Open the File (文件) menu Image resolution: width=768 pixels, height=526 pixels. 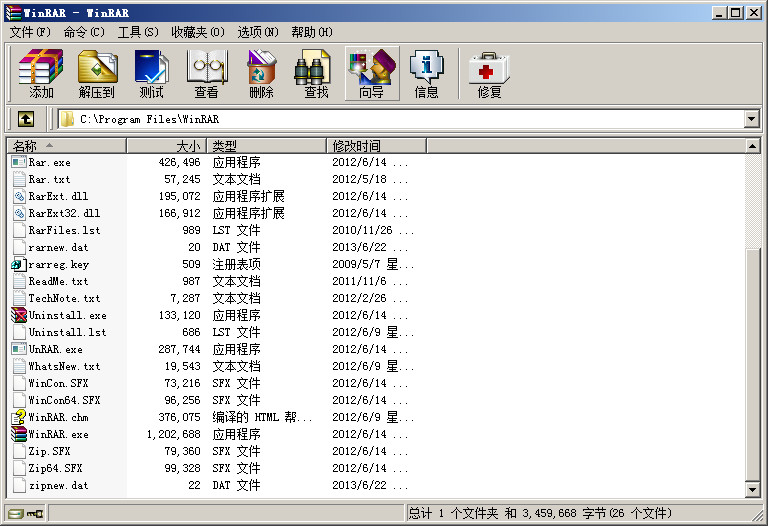[30, 32]
